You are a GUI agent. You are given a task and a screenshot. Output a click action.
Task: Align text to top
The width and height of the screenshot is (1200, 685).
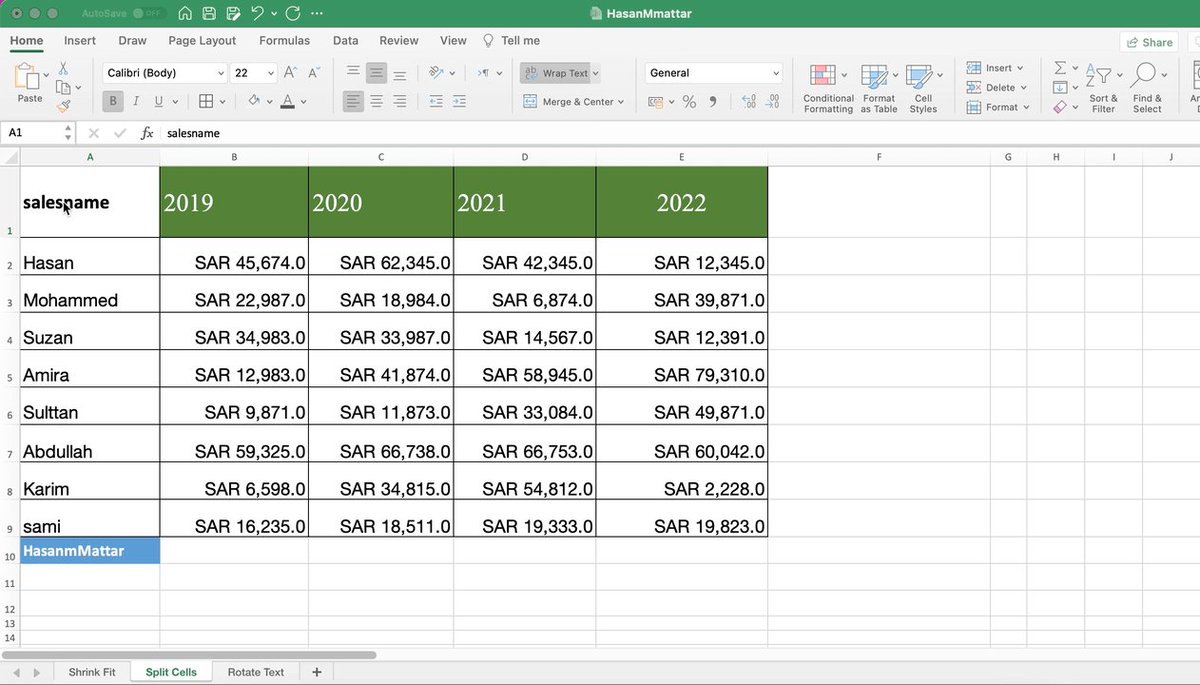[353, 73]
